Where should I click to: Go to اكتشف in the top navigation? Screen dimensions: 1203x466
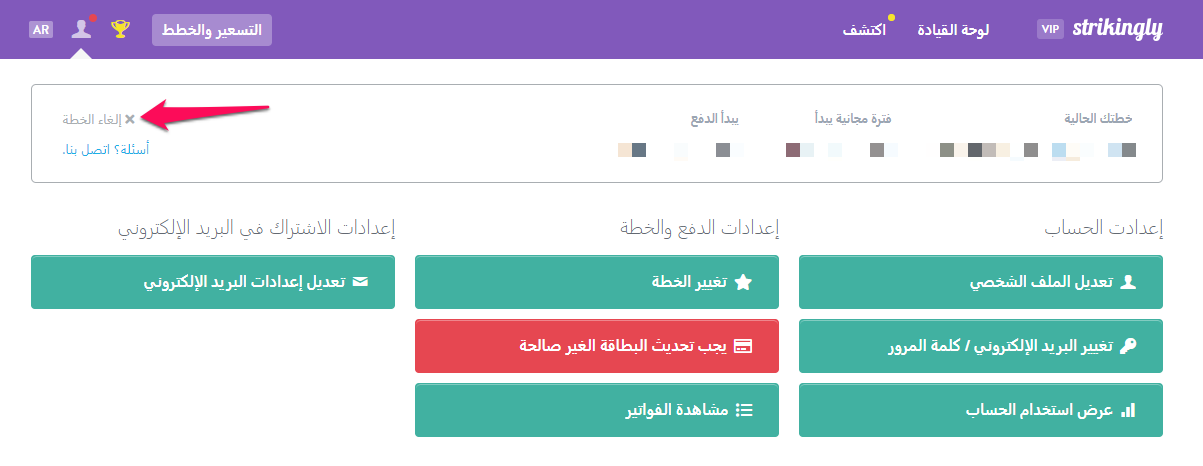pyautogui.click(x=864, y=30)
